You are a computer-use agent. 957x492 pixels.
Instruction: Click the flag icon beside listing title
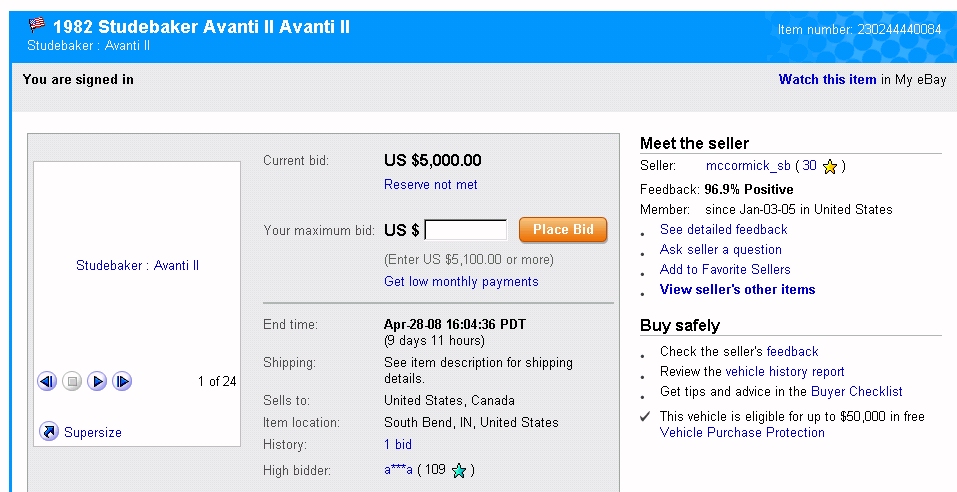pyautogui.click(x=37, y=26)
